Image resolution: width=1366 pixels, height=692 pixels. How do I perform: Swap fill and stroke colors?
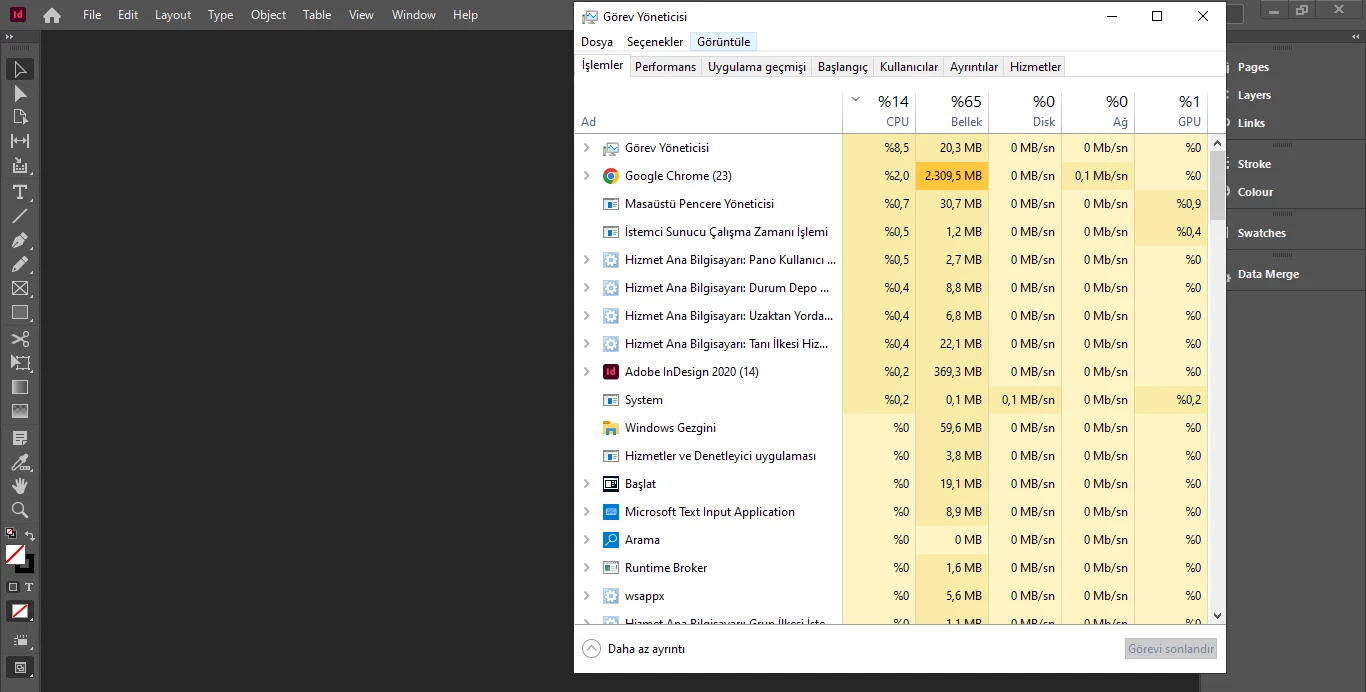coord(30,535)
